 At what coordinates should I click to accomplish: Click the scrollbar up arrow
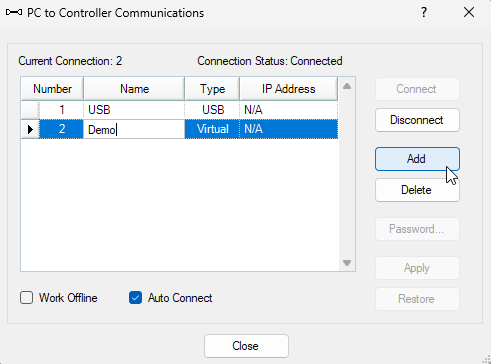click(x=347, y=86)
